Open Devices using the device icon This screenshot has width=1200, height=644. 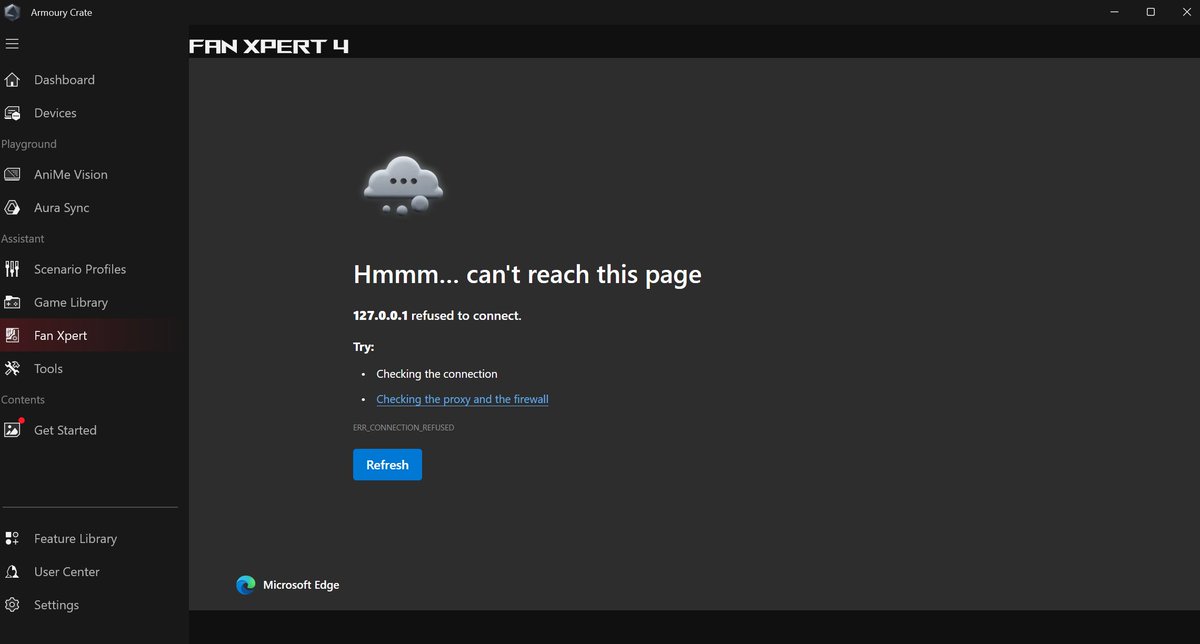[x=13, y=112]
